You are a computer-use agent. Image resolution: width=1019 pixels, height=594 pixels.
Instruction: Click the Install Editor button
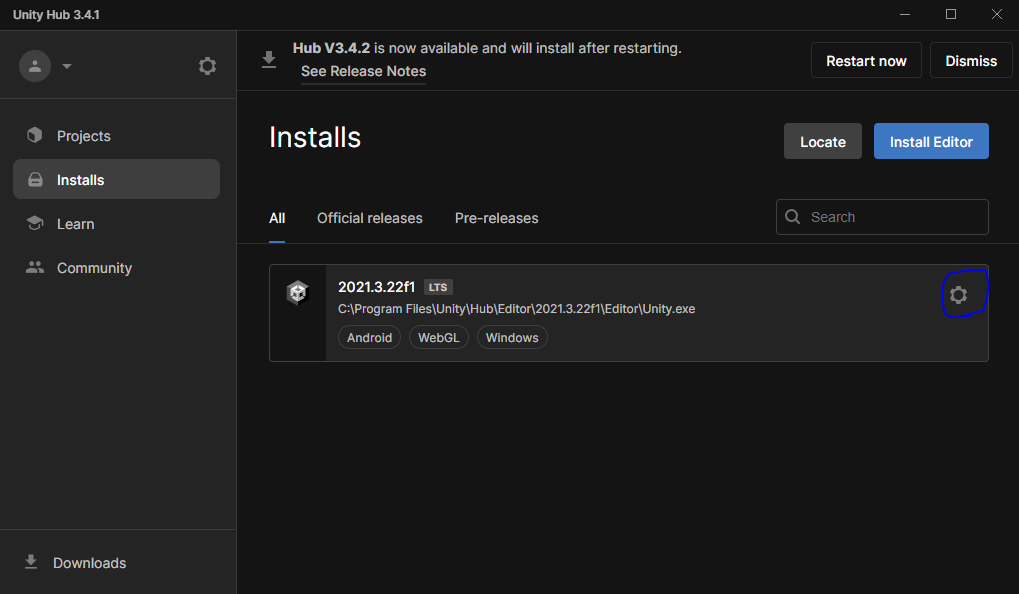tap(931, 142)
